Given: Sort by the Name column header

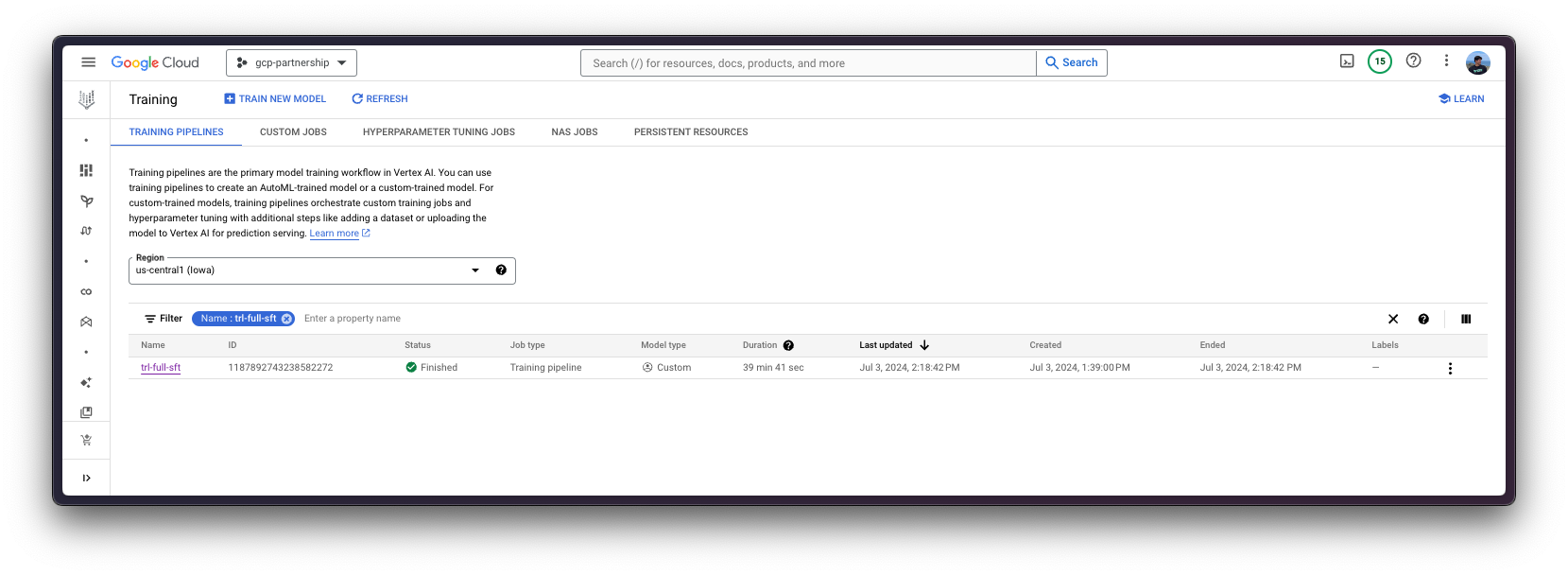Looking at the screenshot, I should [153, 345].
